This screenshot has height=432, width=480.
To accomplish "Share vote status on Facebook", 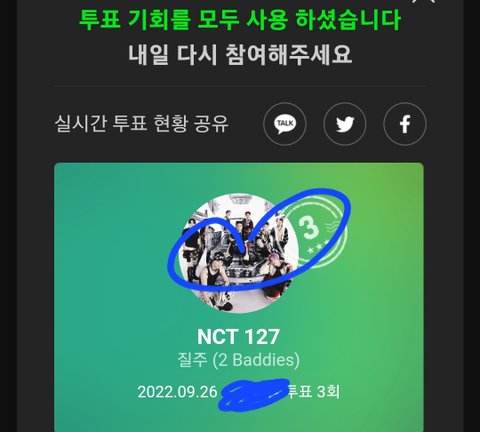I will point(405,124).
